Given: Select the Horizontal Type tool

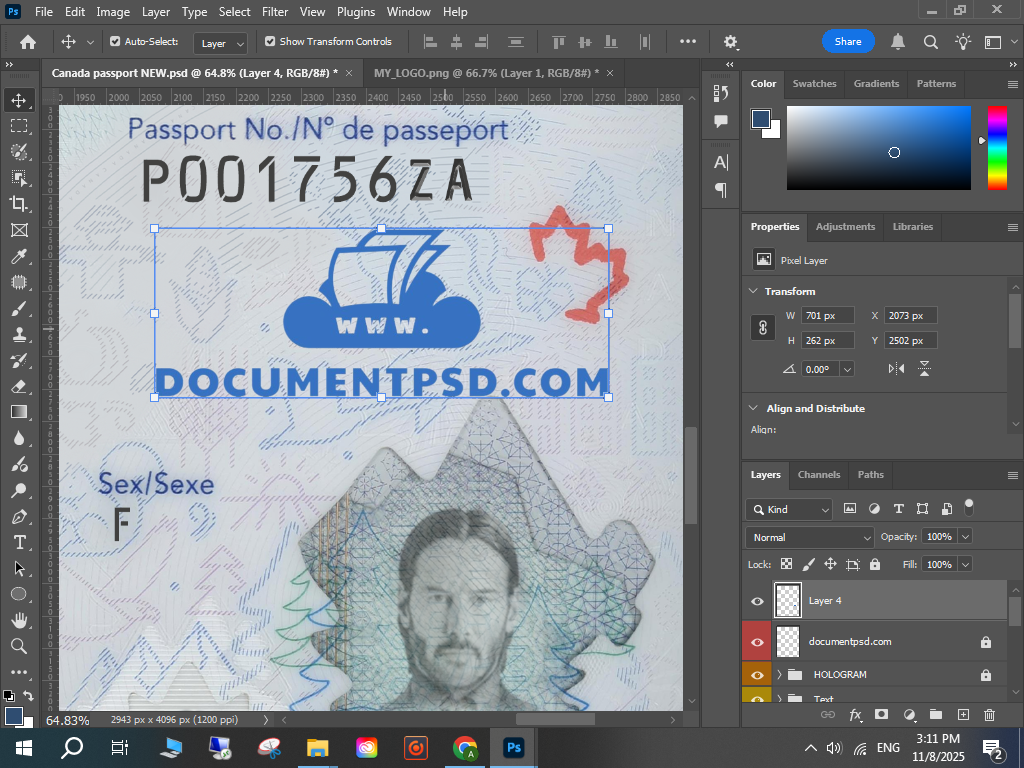Looking at the screenshot, I should point(18,542).
